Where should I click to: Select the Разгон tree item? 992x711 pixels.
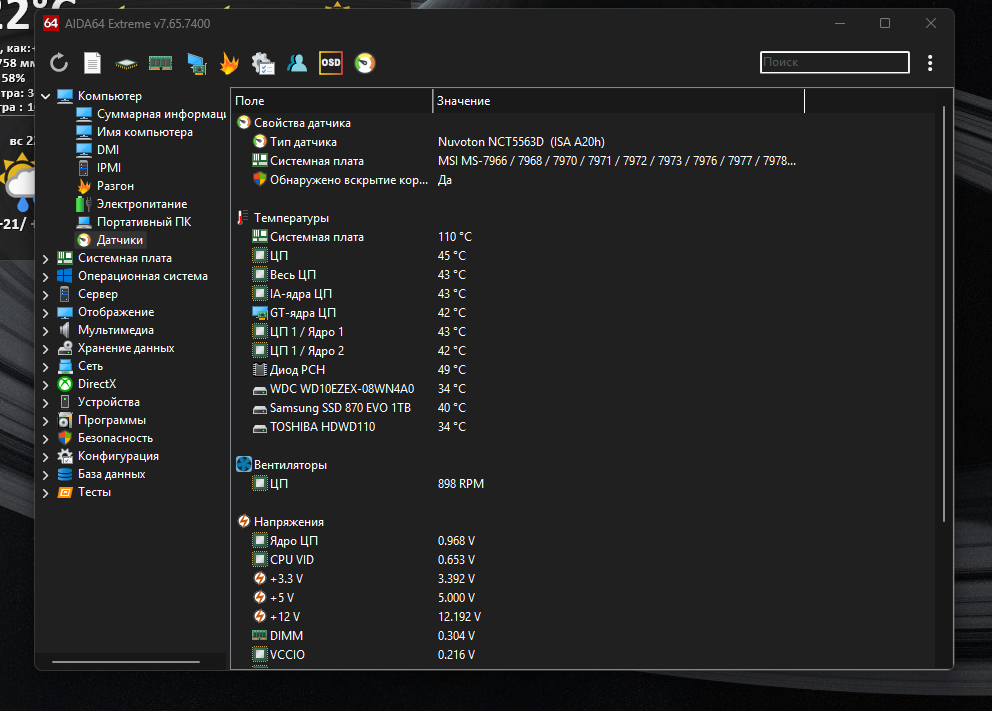(115, 186)
